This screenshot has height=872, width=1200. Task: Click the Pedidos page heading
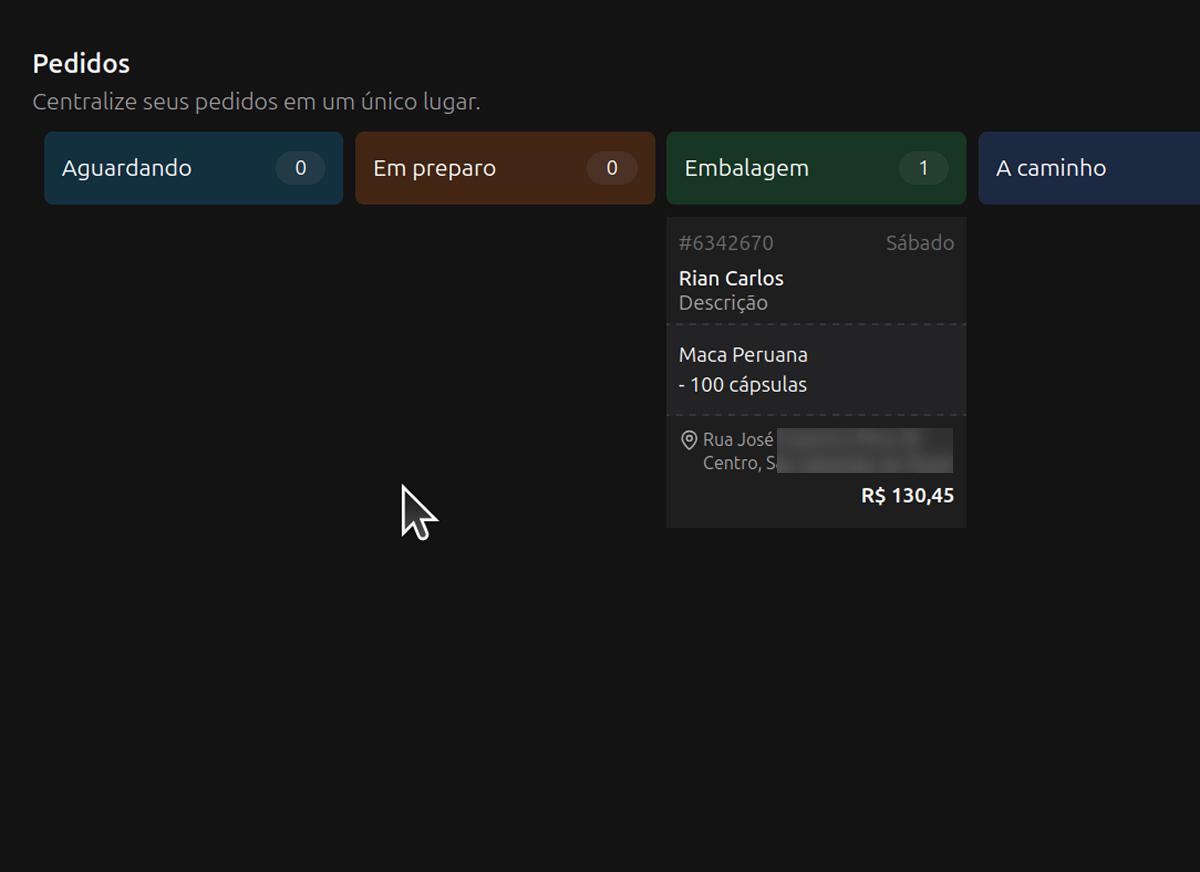(81, 63)
